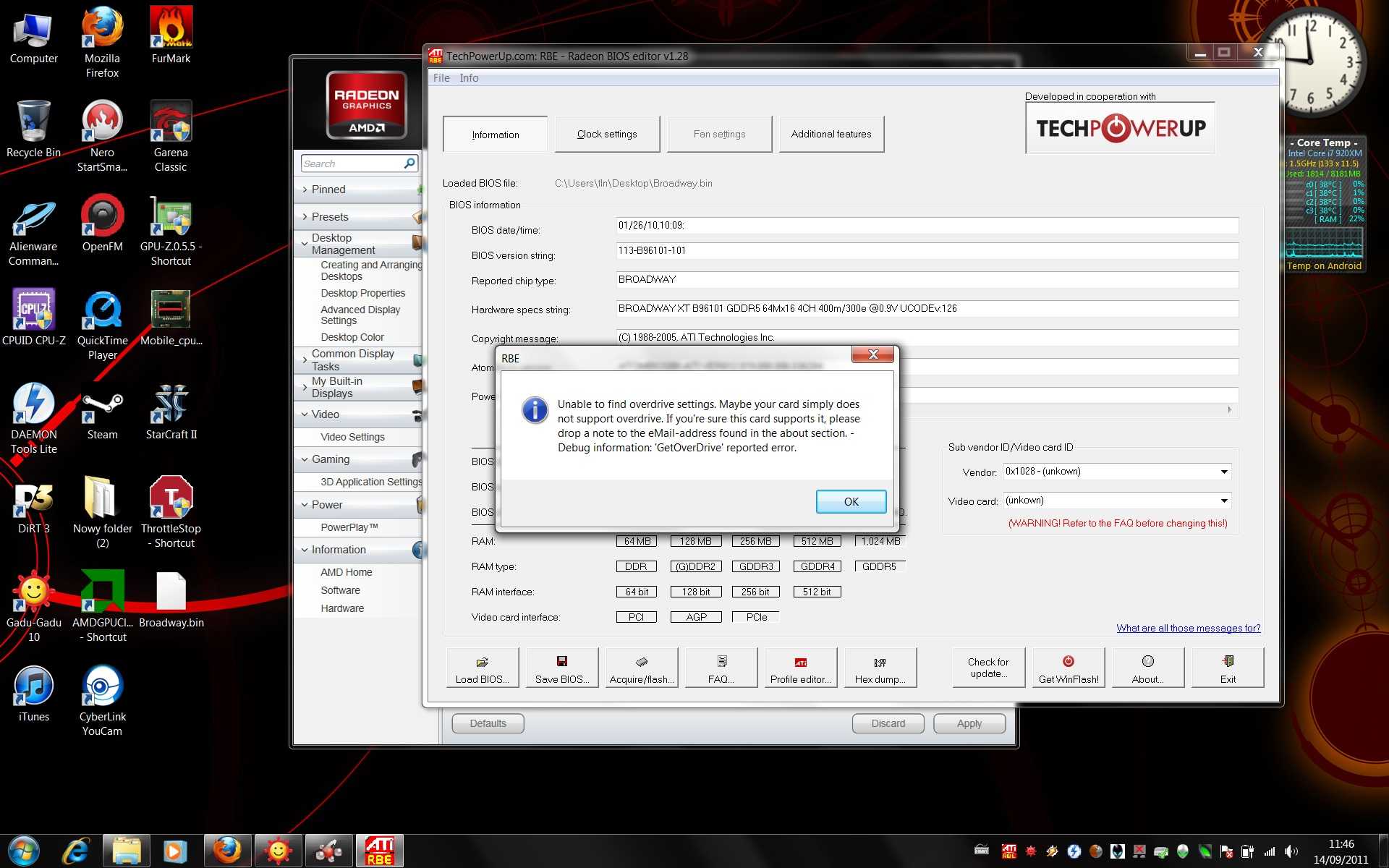The width and height of the screenshot is (1389, 868).
Task: Click the Catalyst Search input field
Action: [352, 163]
